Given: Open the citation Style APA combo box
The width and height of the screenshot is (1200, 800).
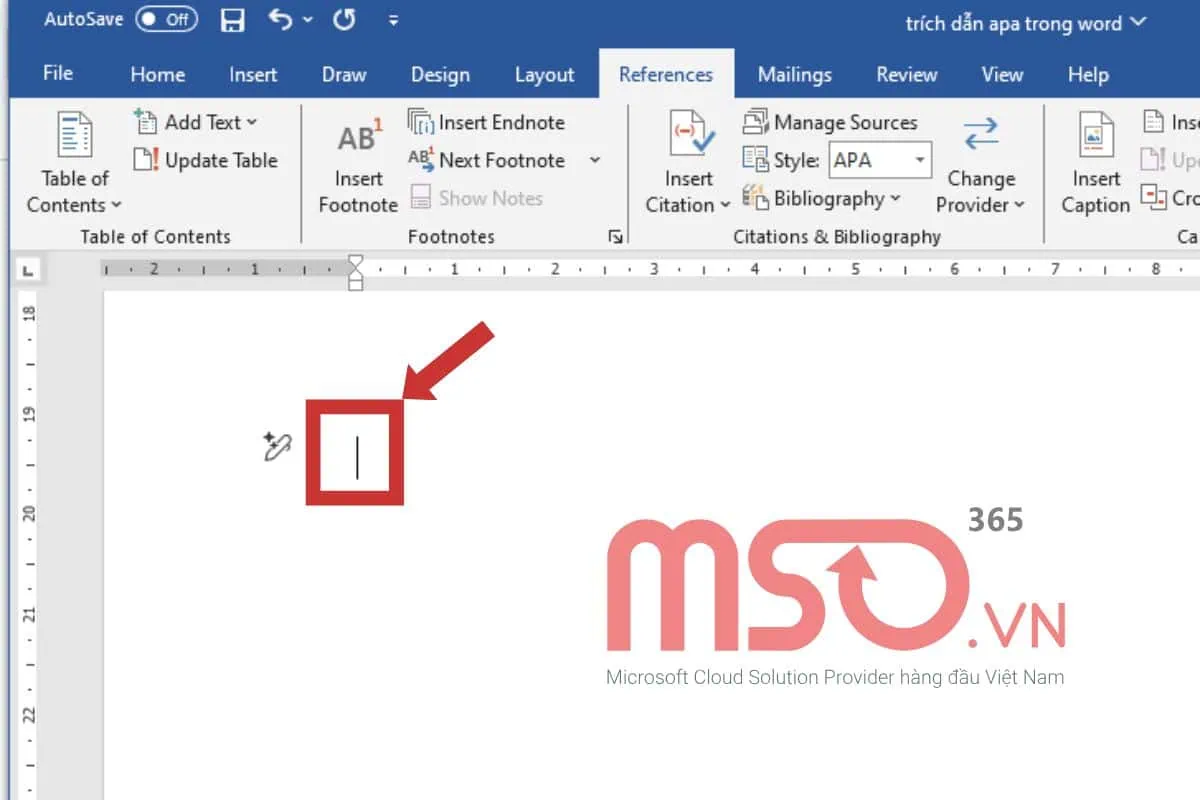Looking at the screenshot, I should (x=880, y=160).
